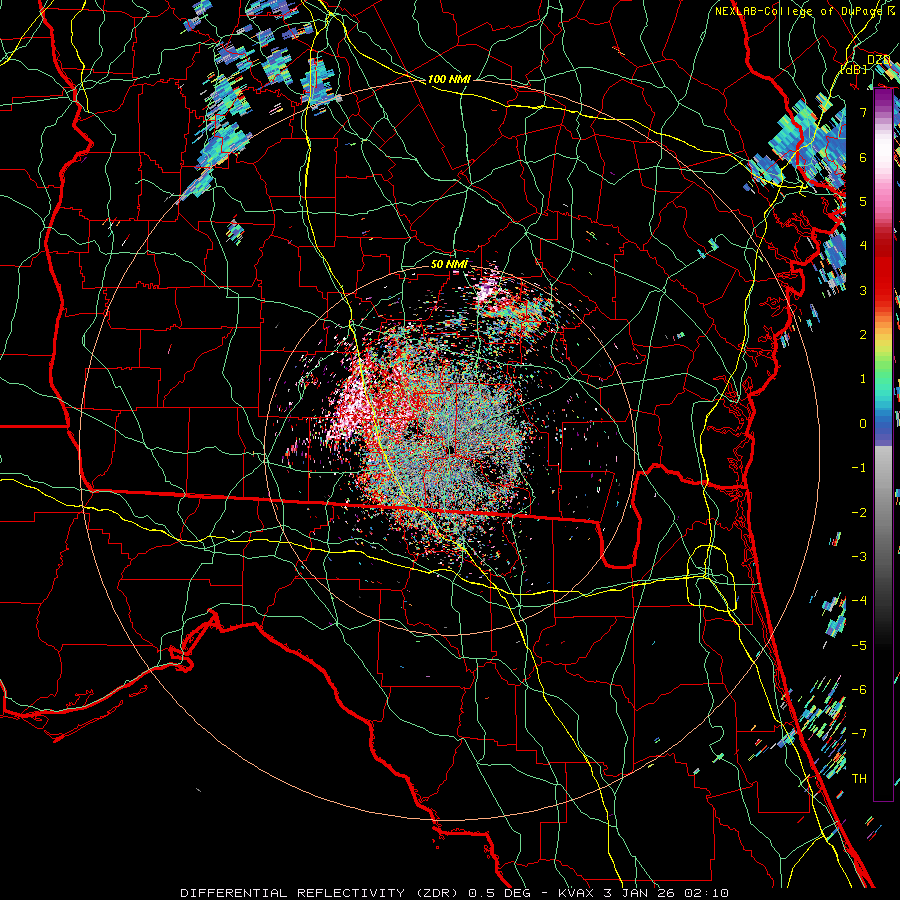Click the "-7" value on color scale
The width and height of the screenshot is (900, 900).
pos(859,734)
